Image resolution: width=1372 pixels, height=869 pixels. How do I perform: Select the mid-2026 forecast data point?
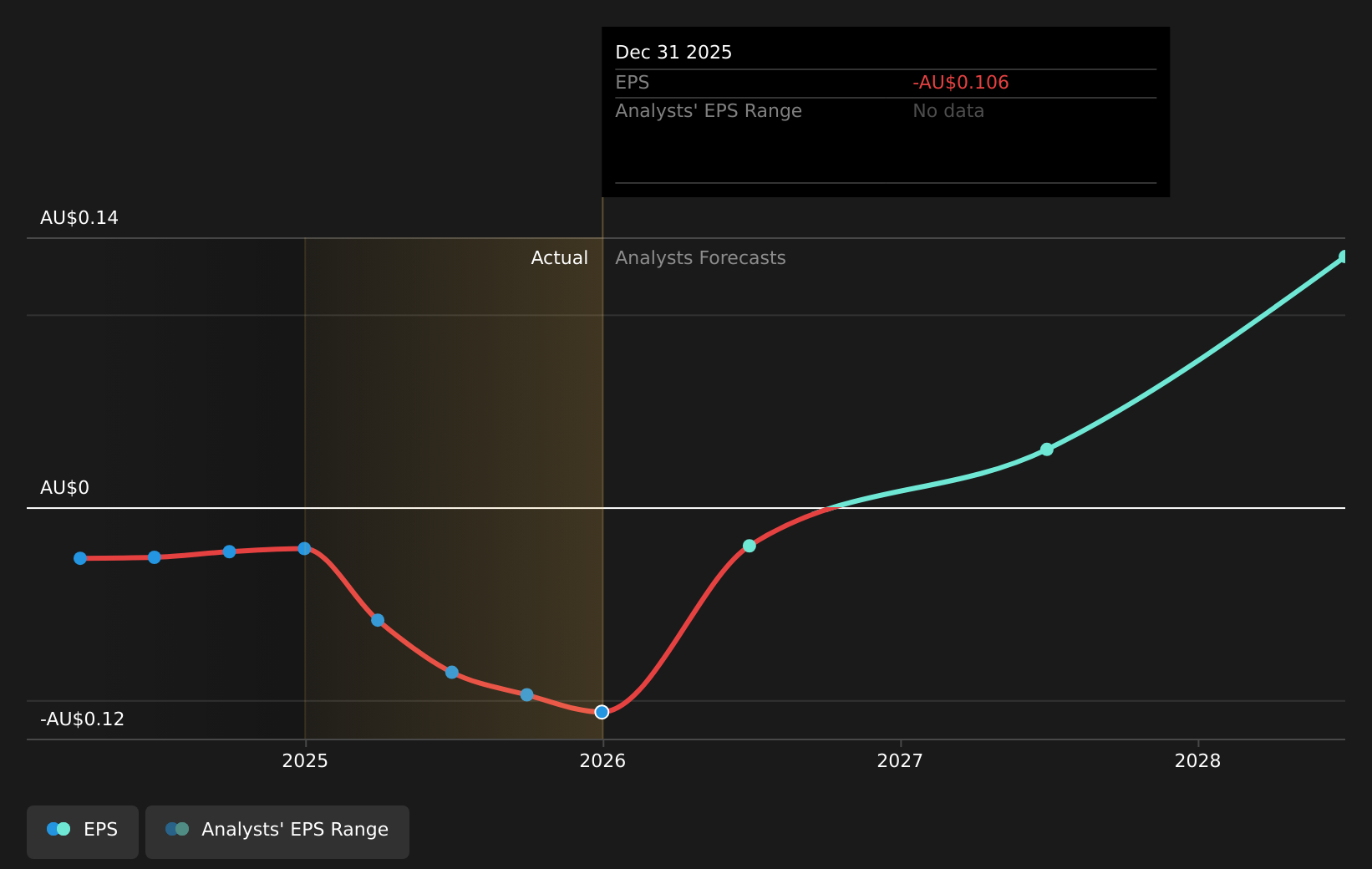click(x=750, y=546)
